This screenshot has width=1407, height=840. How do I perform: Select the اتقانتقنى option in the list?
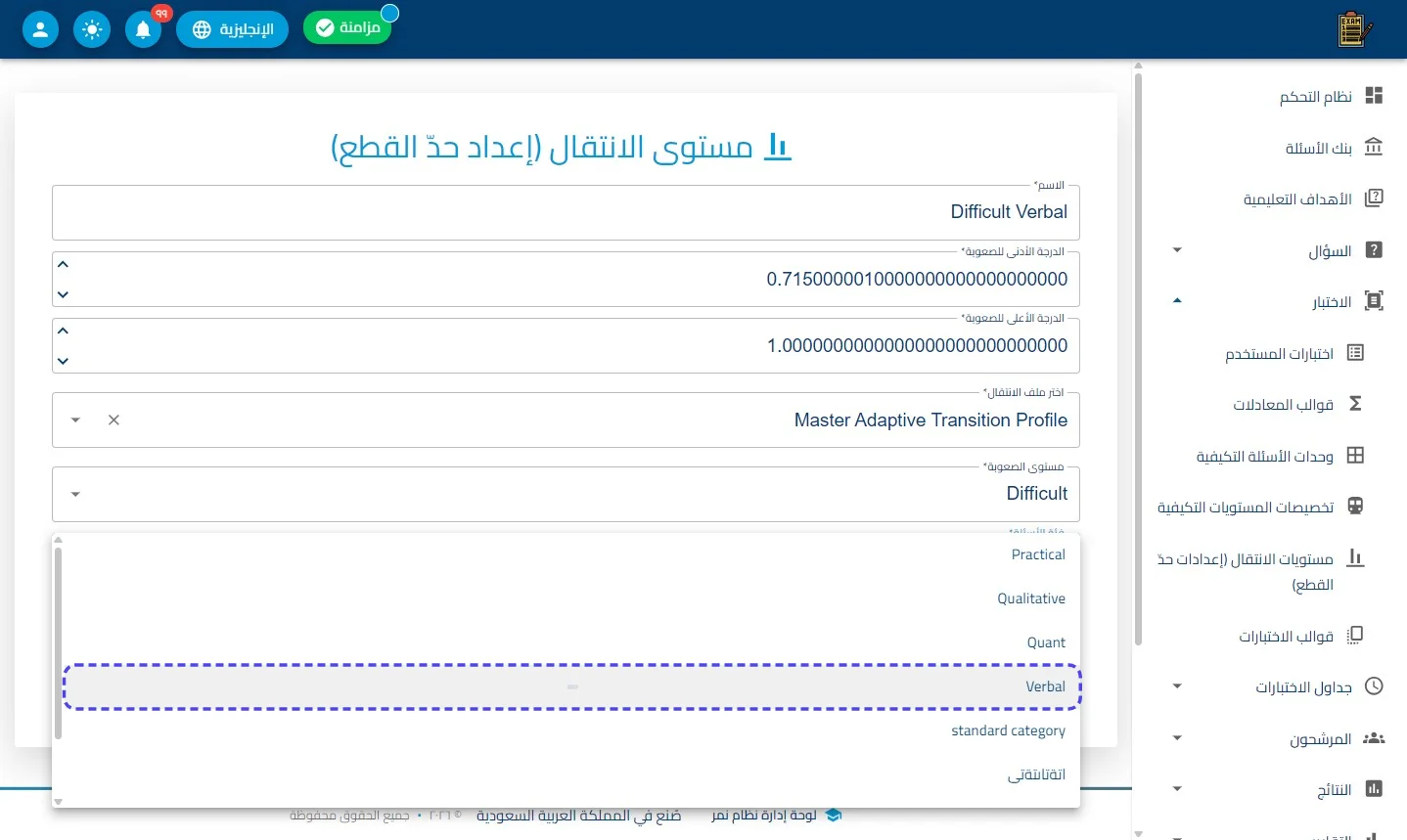click(572, 774)
